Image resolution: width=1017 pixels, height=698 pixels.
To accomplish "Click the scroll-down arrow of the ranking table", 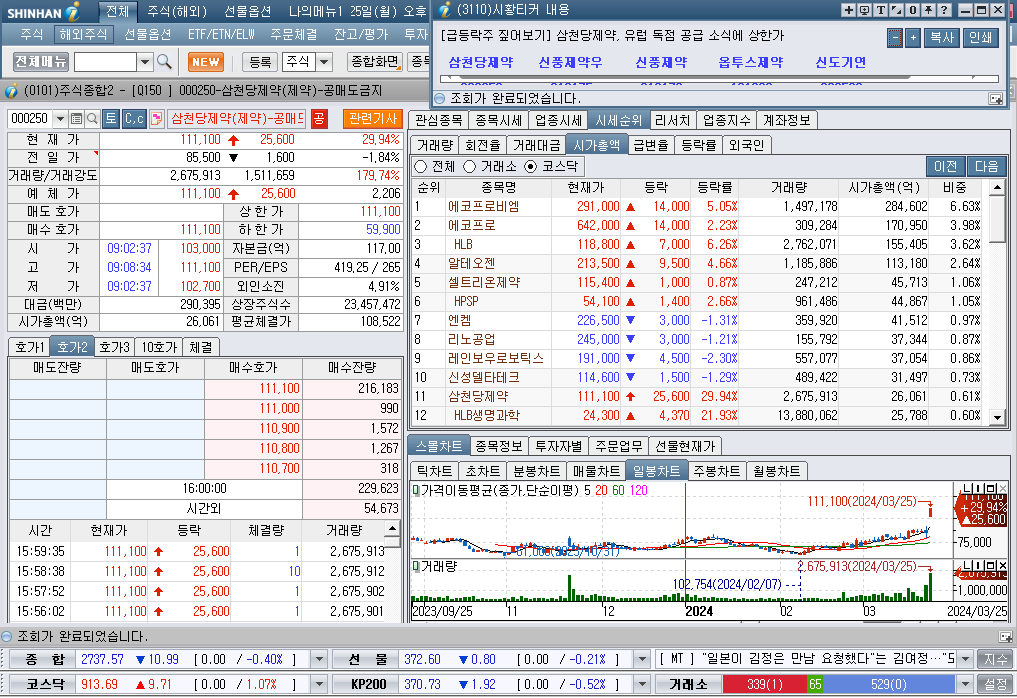I will [998, 418].
